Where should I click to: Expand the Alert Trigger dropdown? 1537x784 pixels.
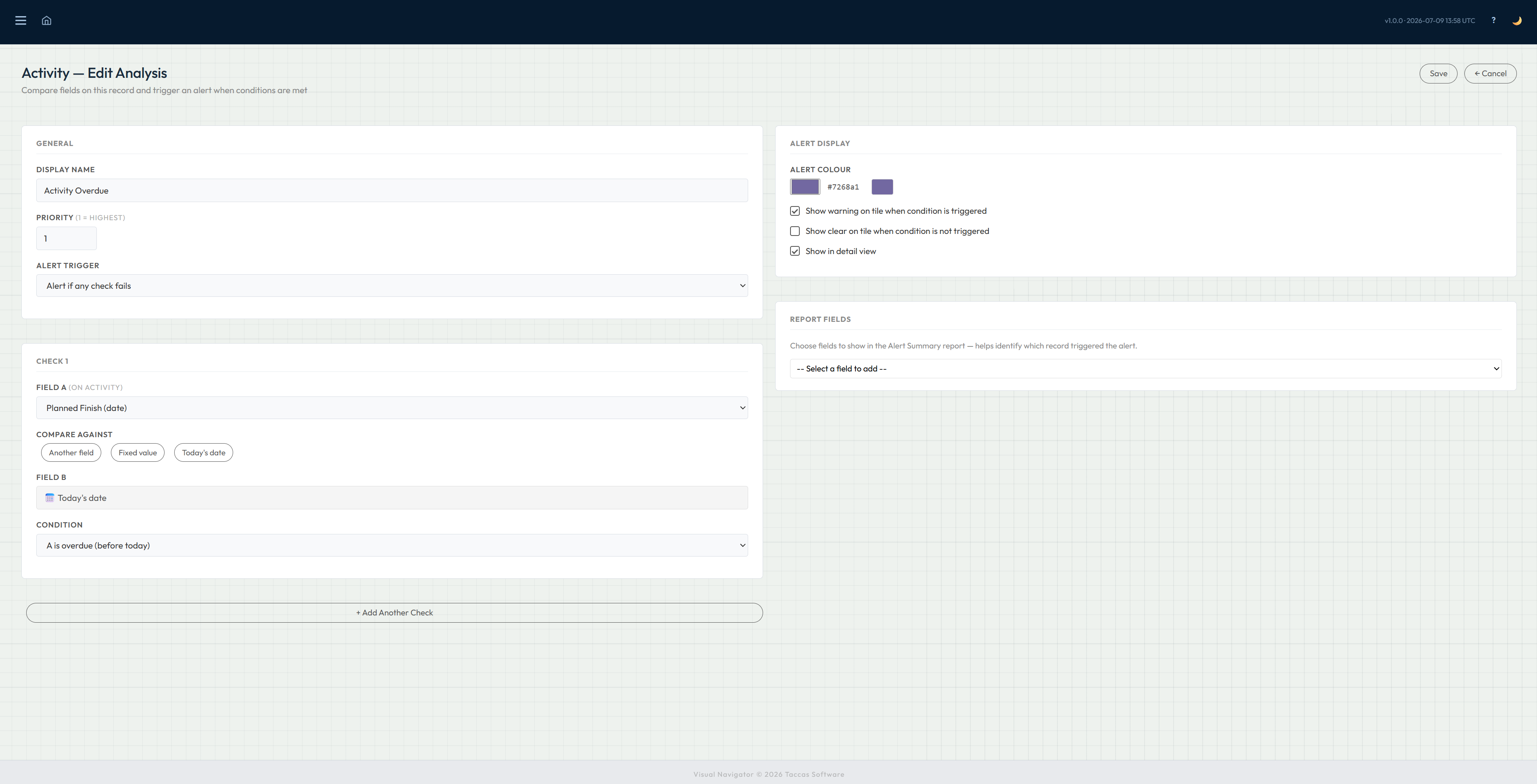[392, 286]
